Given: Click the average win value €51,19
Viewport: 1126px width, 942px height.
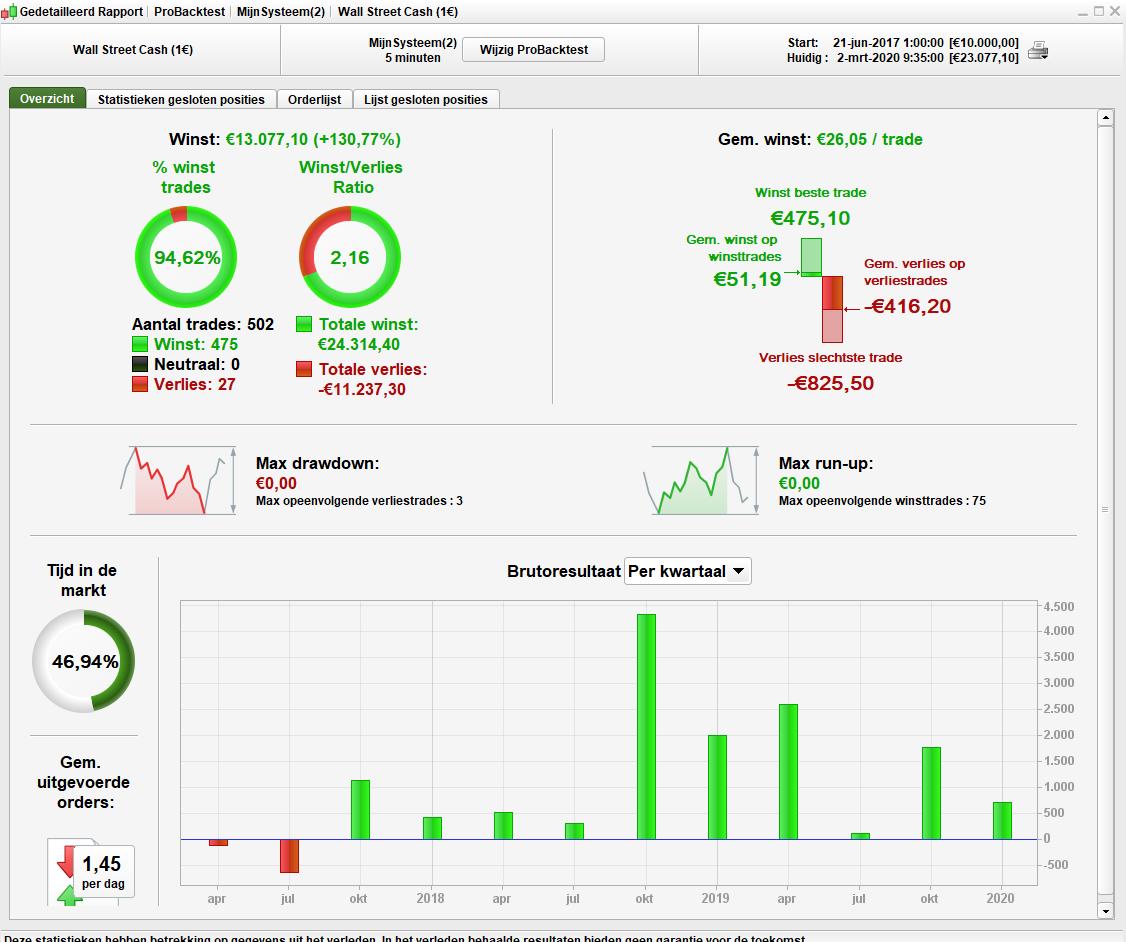Looking at the screenshot, I should click(x=747, y=279).
